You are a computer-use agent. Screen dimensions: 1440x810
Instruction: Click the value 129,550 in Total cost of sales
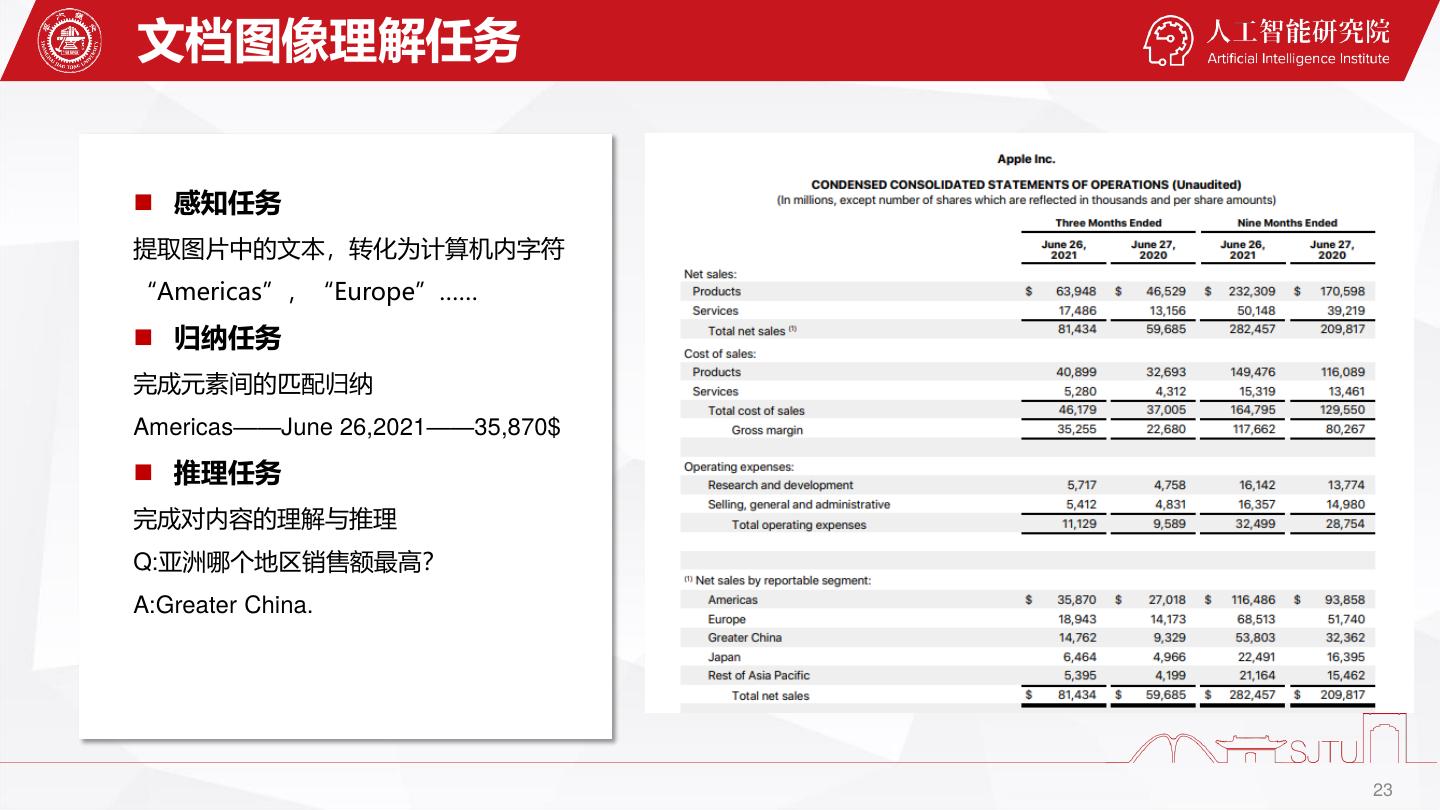1342,410
